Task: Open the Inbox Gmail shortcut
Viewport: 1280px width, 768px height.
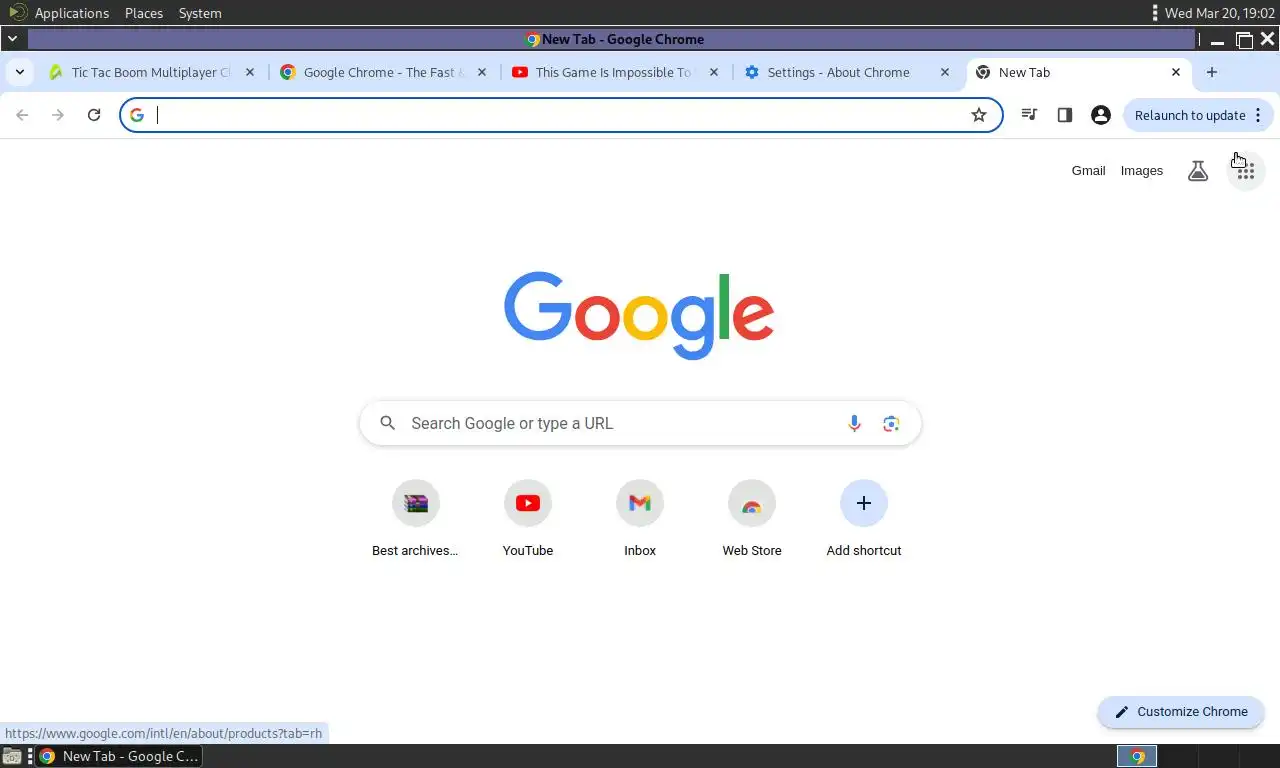Action: [x=640, y=518]
